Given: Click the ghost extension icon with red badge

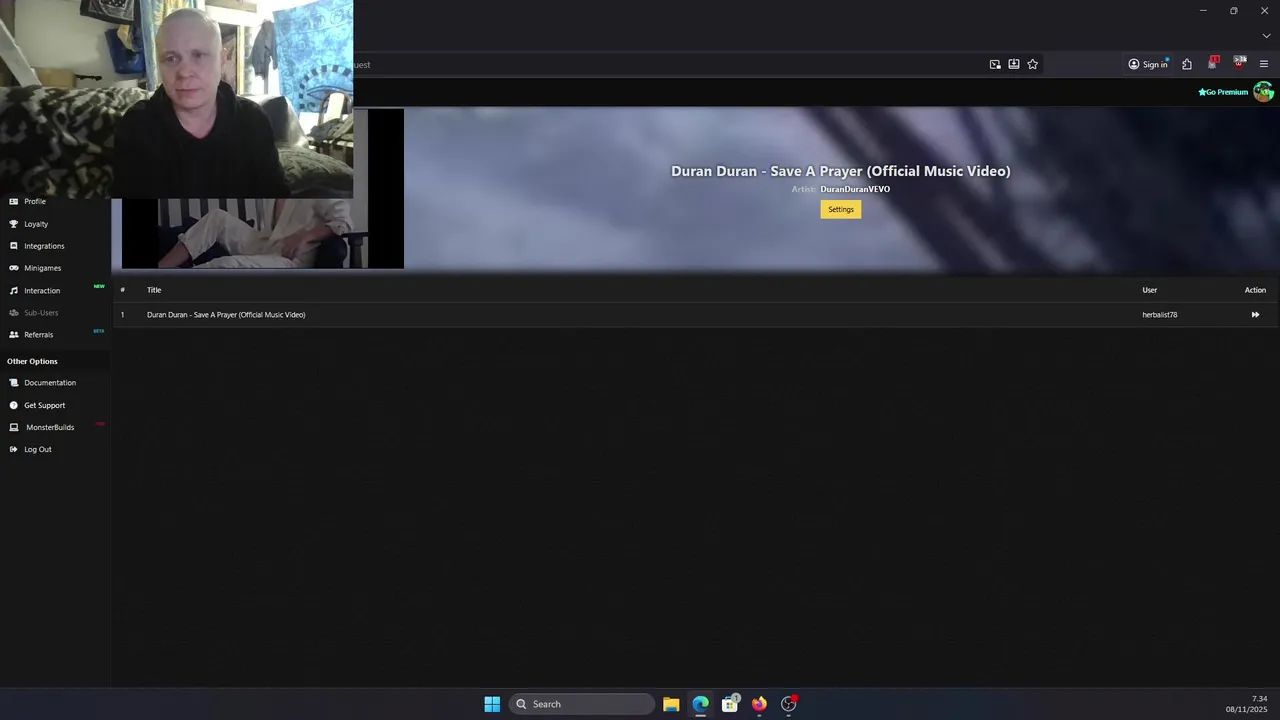Looking at the screenshot, I should 1213,63.
